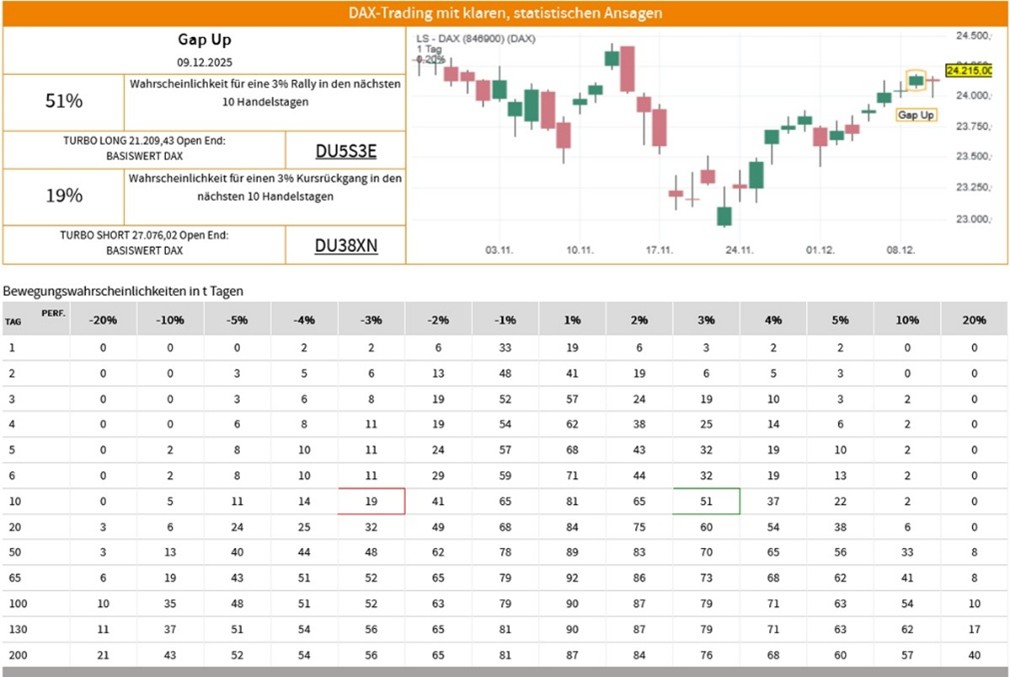Viewport: 1010px width, 677px height.
Task: Click the 24.11. date on chart axis
Action: point(739,248)
